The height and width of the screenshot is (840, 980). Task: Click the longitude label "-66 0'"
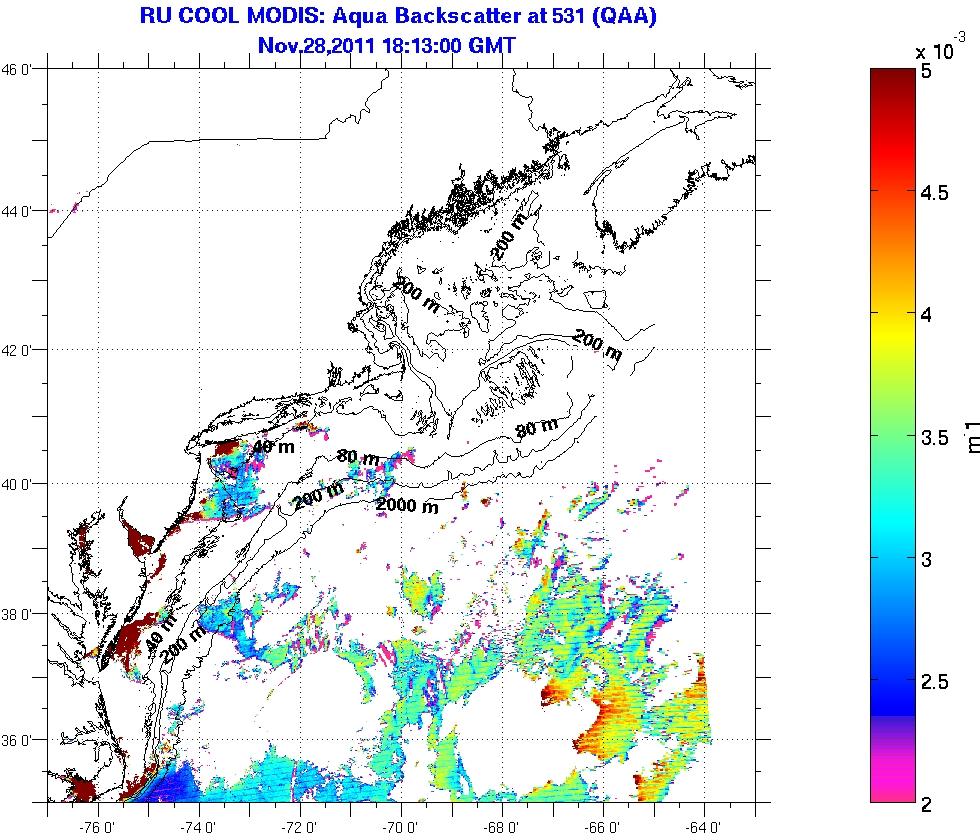click(x=603, y=828)
